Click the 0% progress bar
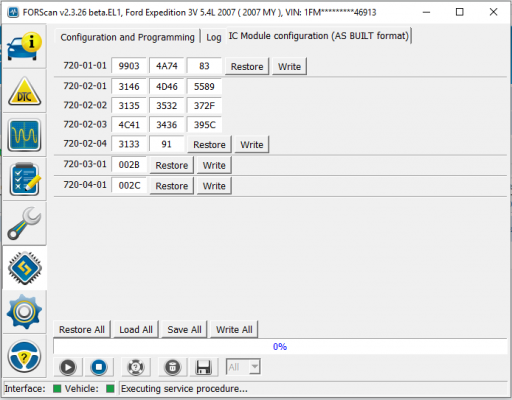The width and height of the screenshot is (512, 400). tap(280, 347)
